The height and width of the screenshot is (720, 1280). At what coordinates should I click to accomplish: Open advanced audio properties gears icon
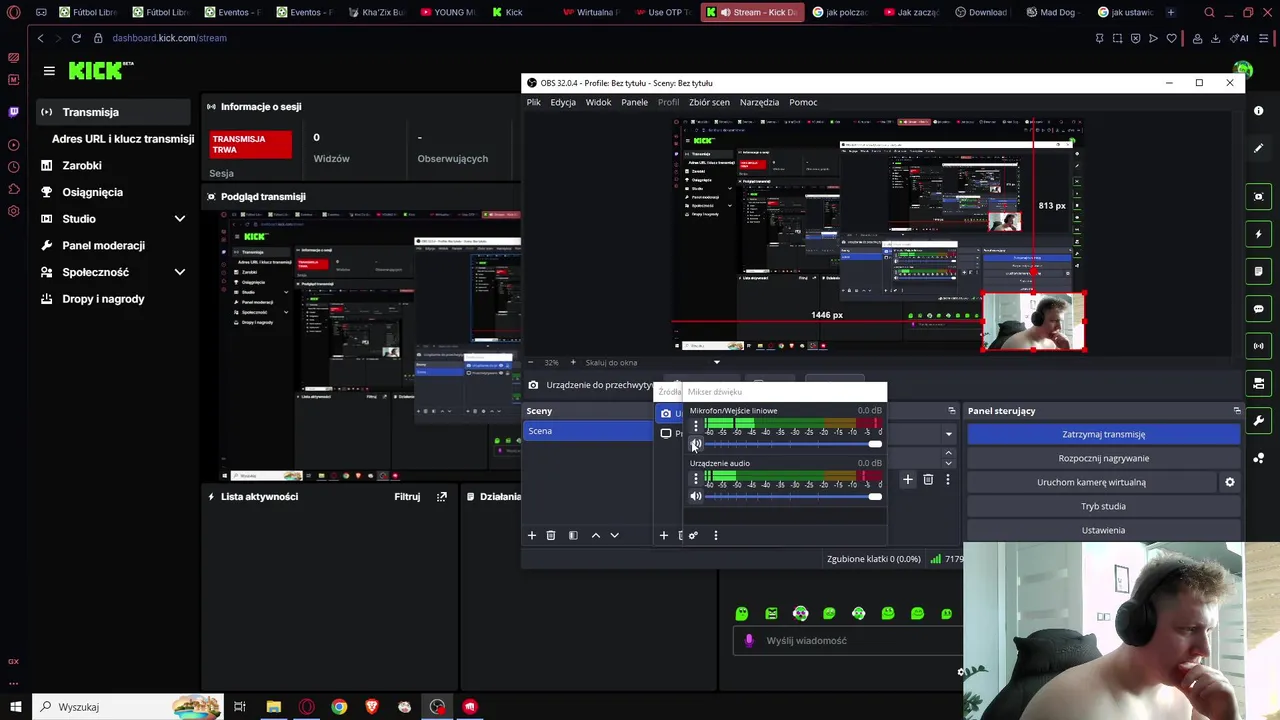[693, 535]
